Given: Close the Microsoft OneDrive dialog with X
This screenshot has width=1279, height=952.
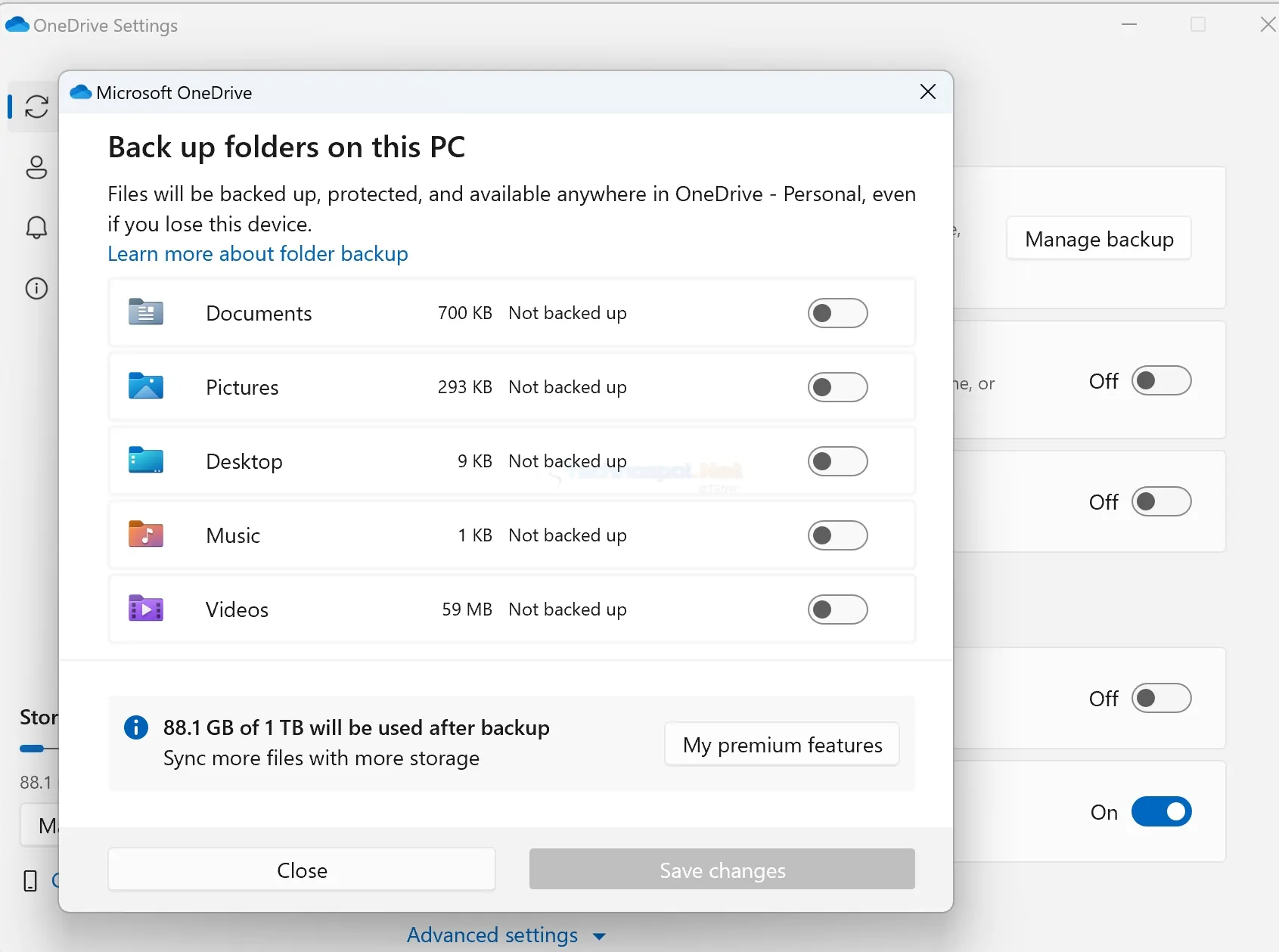Looking at the screenshot, I should click(x=928, y=91).
